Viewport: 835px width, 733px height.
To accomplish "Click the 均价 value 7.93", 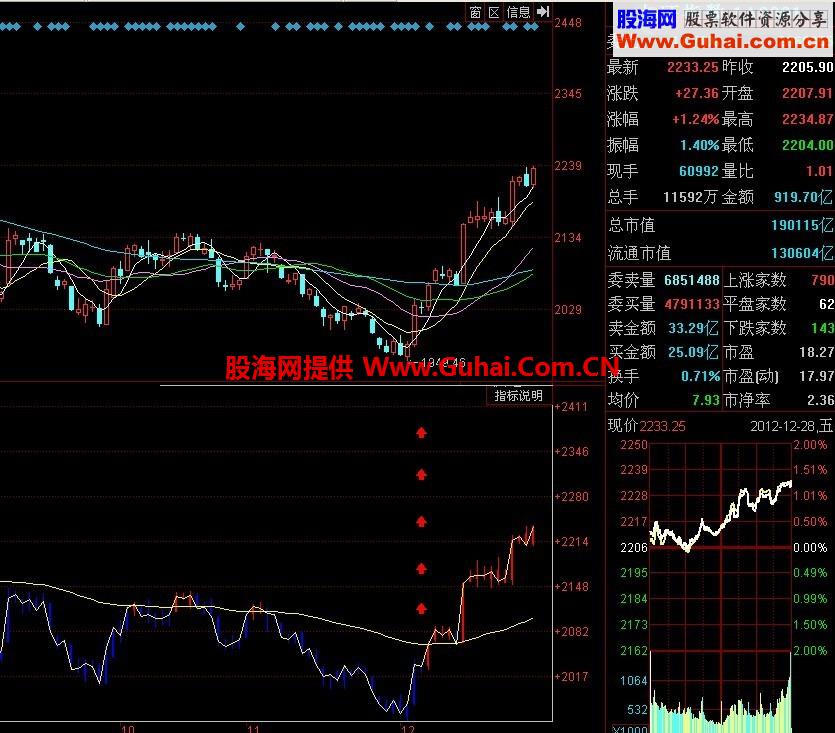I will [705, 400].
